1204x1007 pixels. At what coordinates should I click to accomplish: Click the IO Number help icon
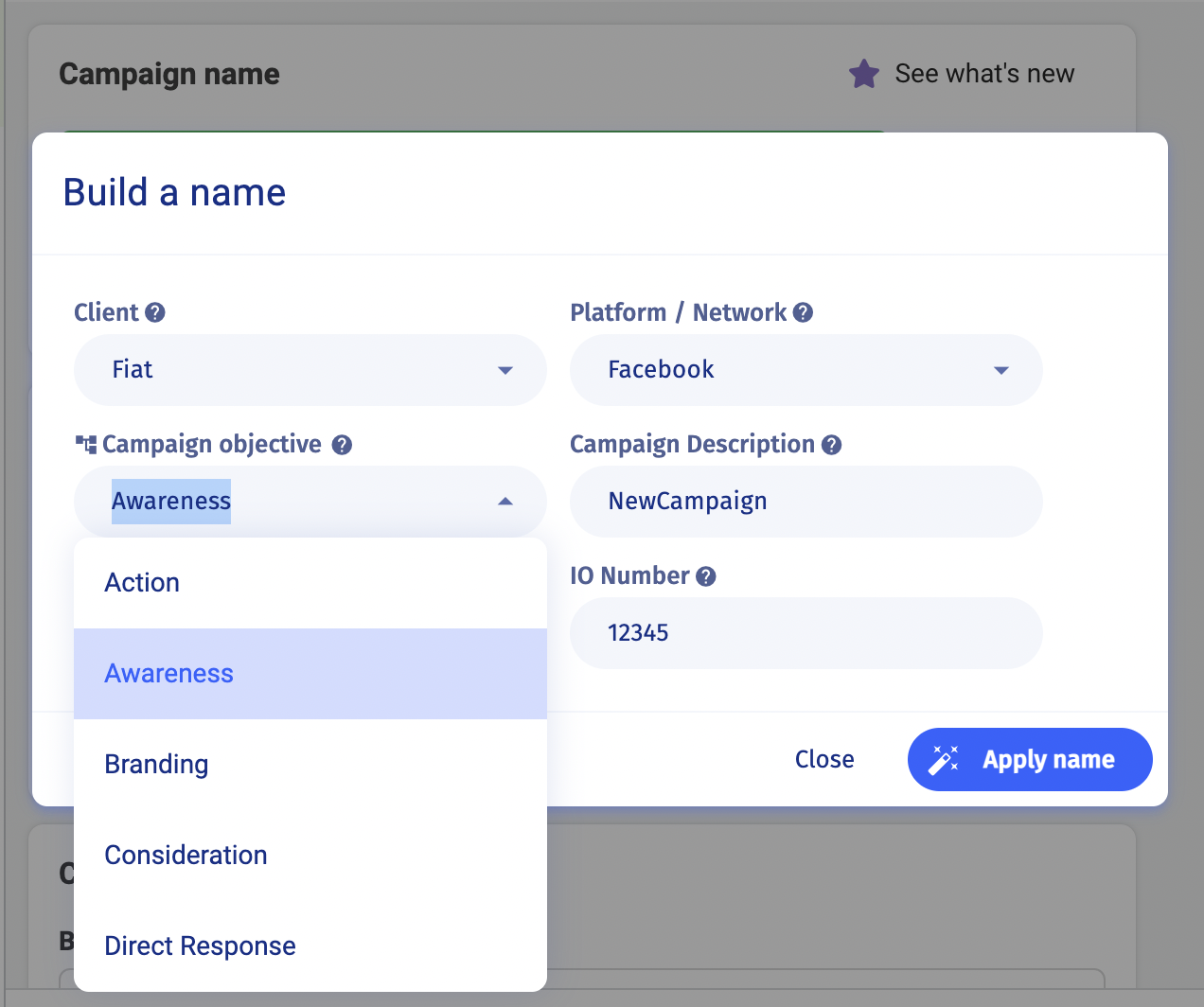pos(705,576)
